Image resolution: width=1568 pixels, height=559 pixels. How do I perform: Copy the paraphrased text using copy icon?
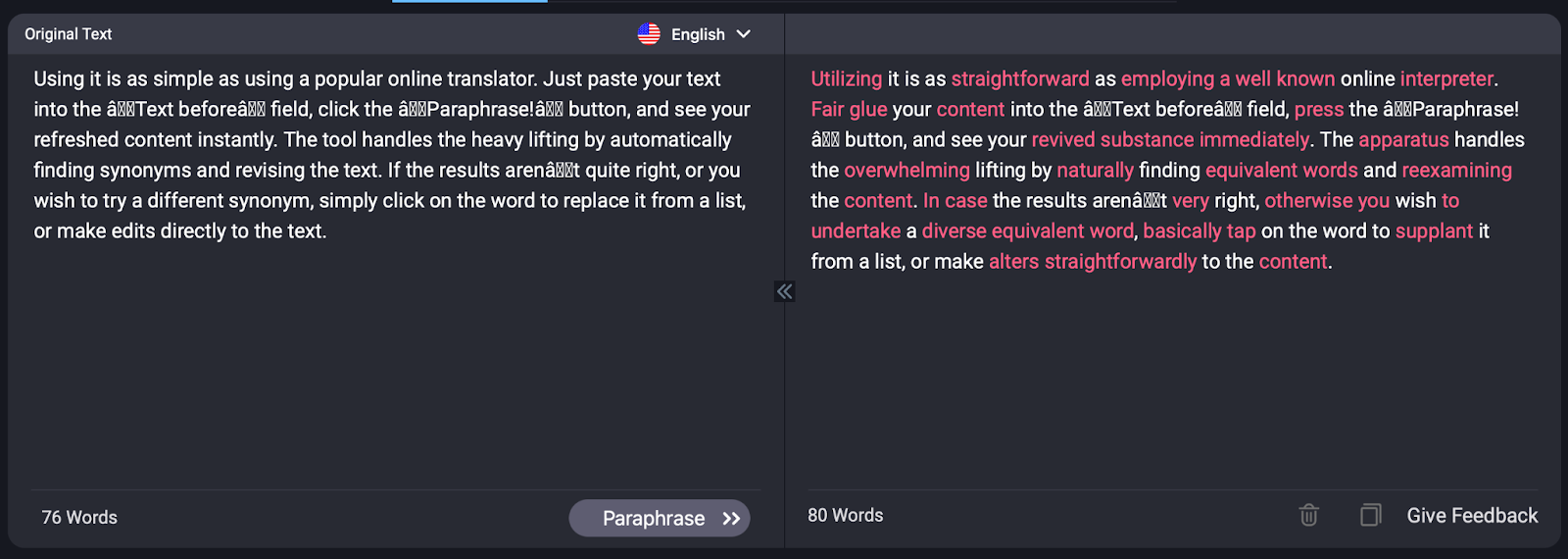(1370, 515)
